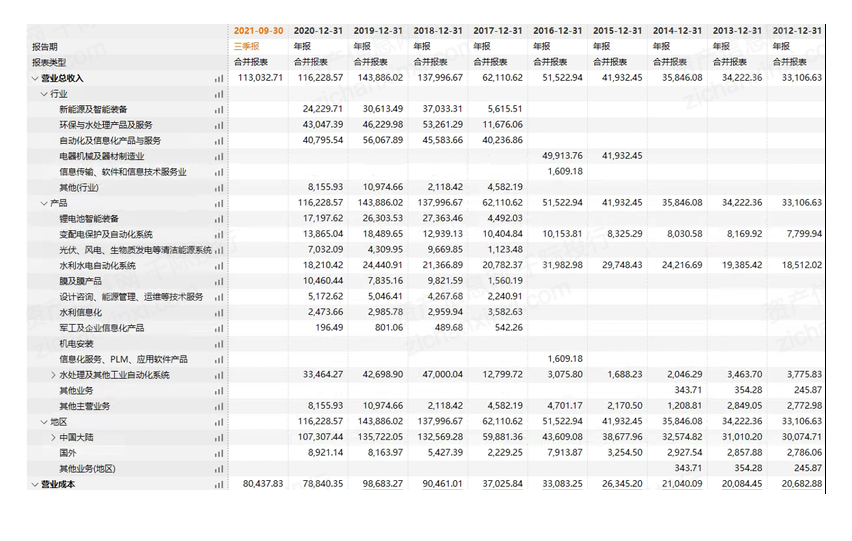Collapse the 行业 category group
Viewport: 852px width, 541px height.
43,94
